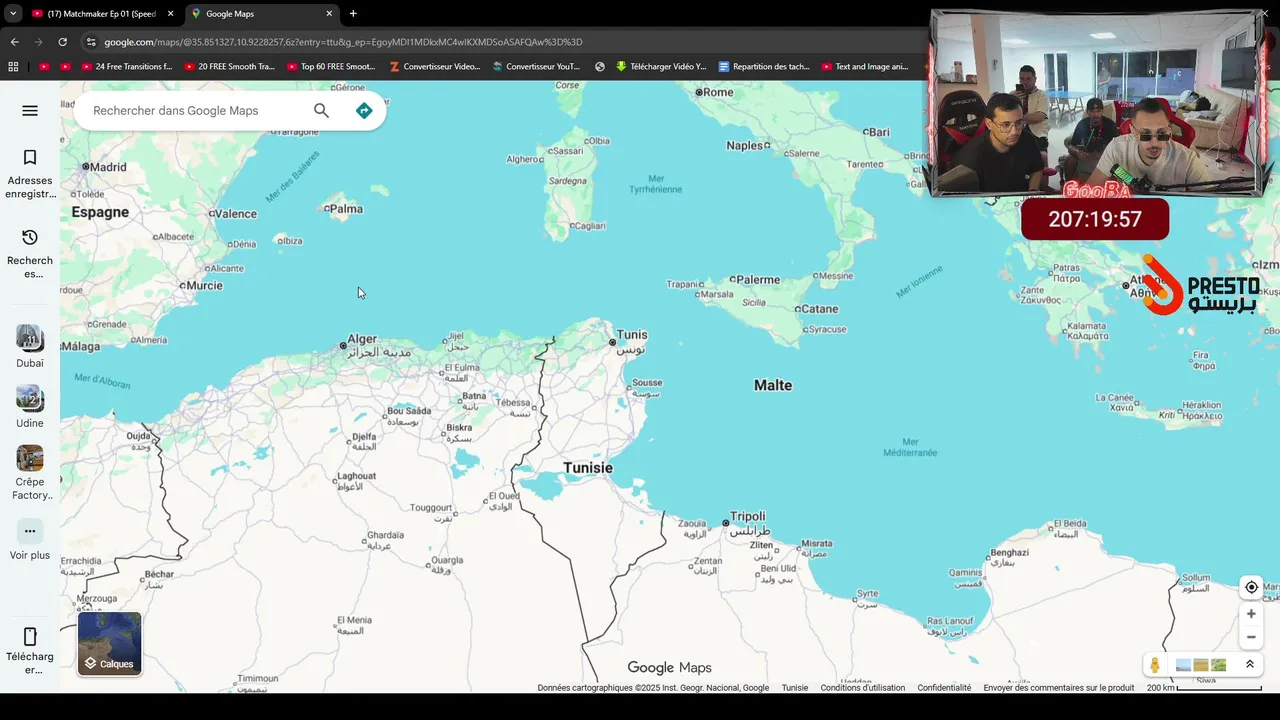Open Confidentialité footer link
The image size is (1280, 720).
944,688
